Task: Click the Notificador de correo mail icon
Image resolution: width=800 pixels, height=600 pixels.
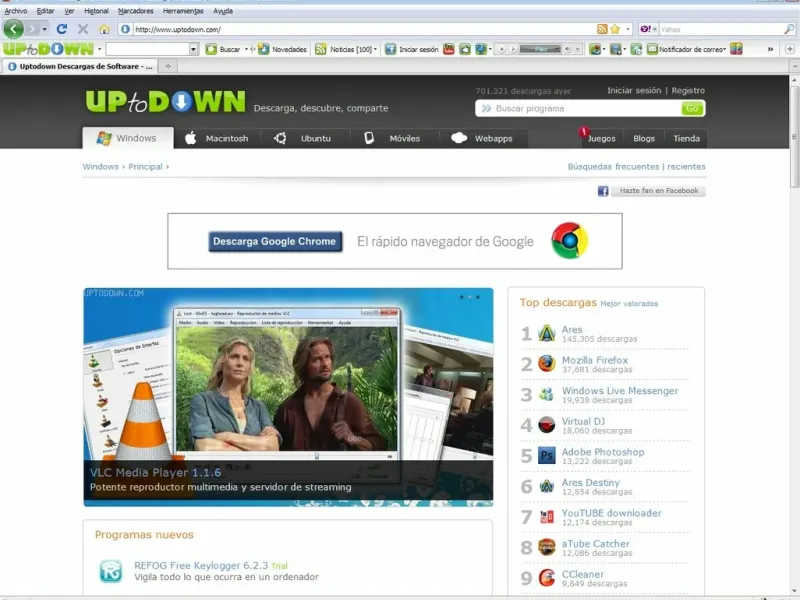Action: point(652,49)
